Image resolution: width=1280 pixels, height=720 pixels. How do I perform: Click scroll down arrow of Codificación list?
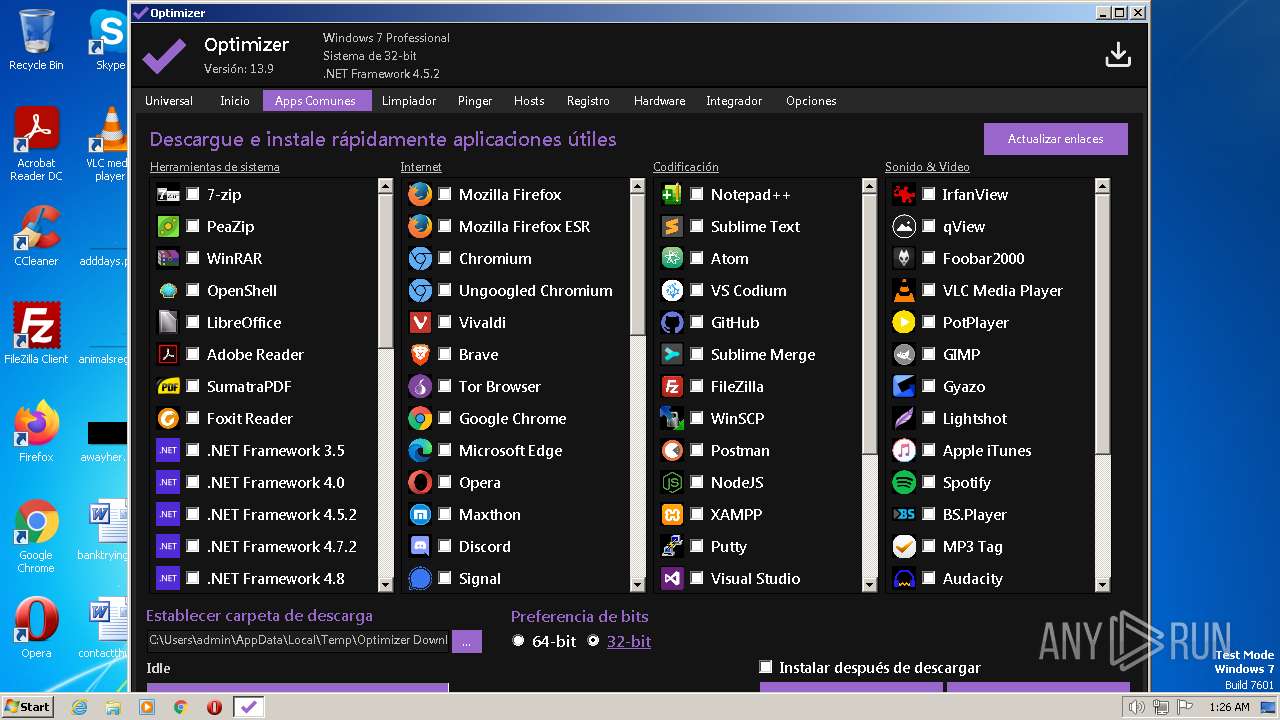(x=870, y=585)
